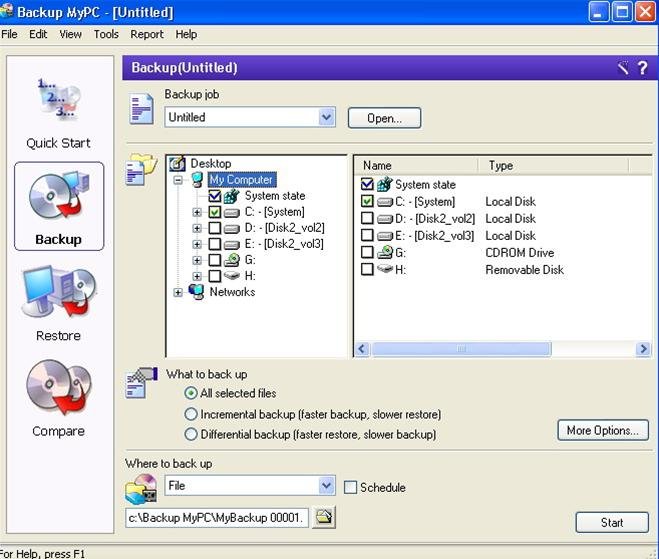Click the left scroll arrow in list

363,349
